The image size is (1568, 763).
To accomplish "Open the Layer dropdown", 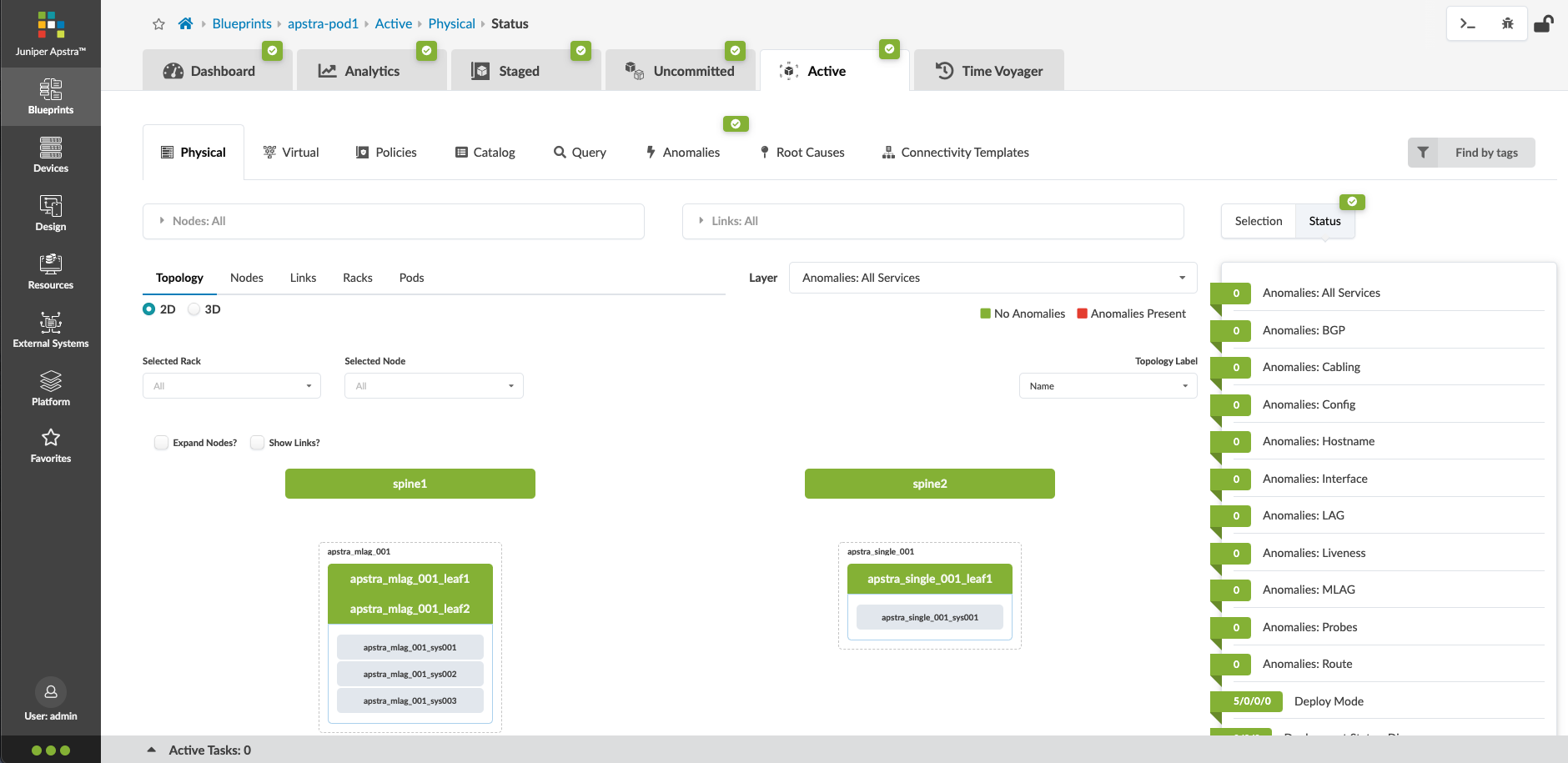I will coord(993,278).
